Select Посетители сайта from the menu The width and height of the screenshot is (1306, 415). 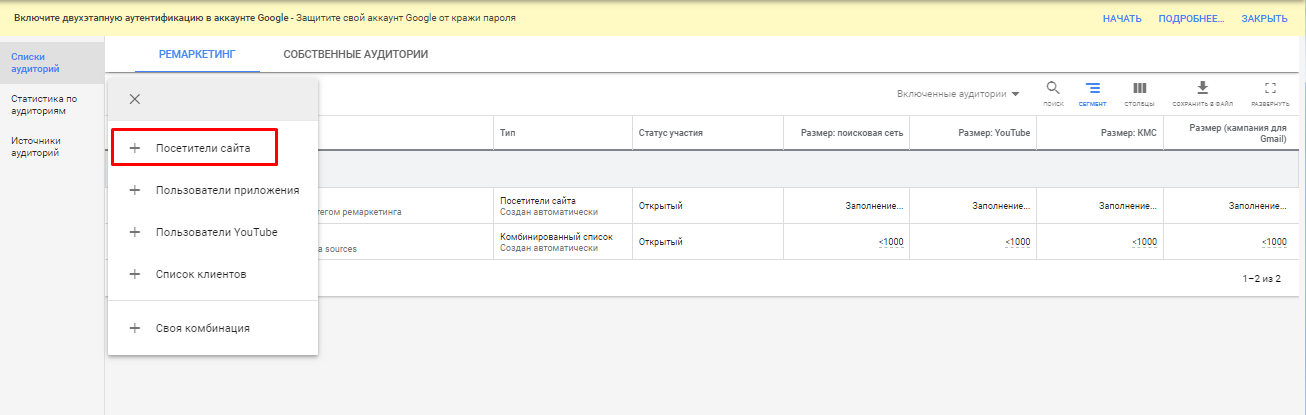tap(202, 148)
